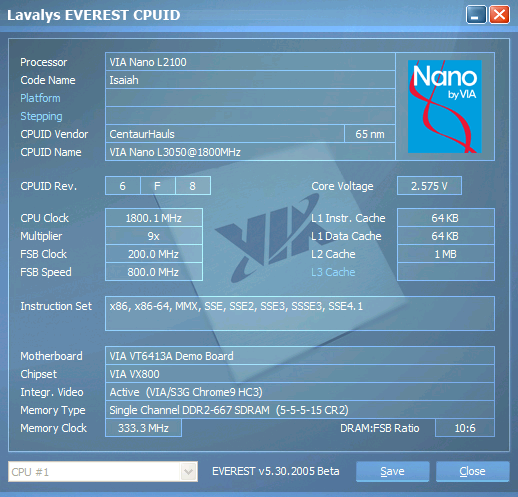Close the window with the red X
The height and width of the screenshot is (497, 518).
coord(499,15)
